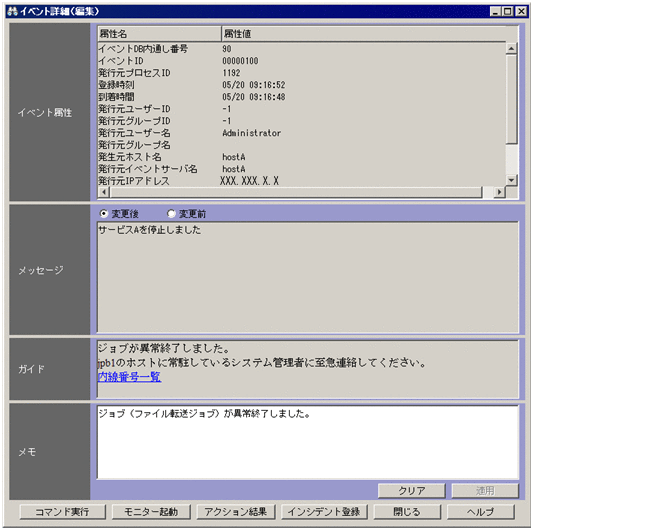Click the attribute list scroll up arrow
Image resolution: width=663 pixels, height=531 pixels.
coord(512,49)
